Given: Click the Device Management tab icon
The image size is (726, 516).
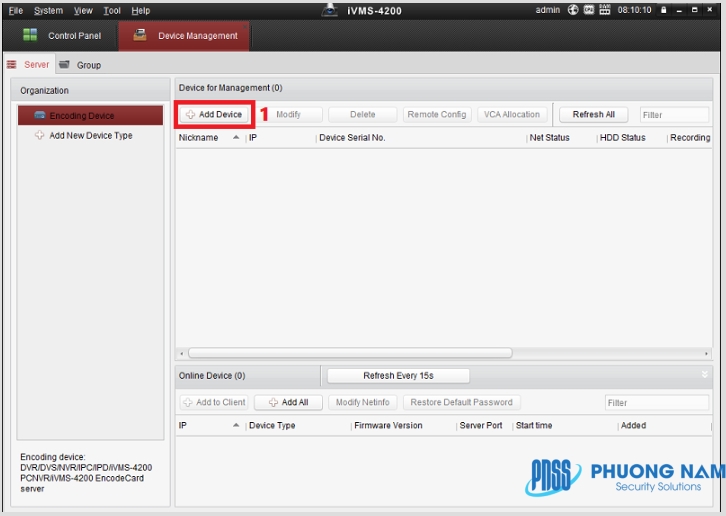Looking at the screenshot, I should (140, 35).
